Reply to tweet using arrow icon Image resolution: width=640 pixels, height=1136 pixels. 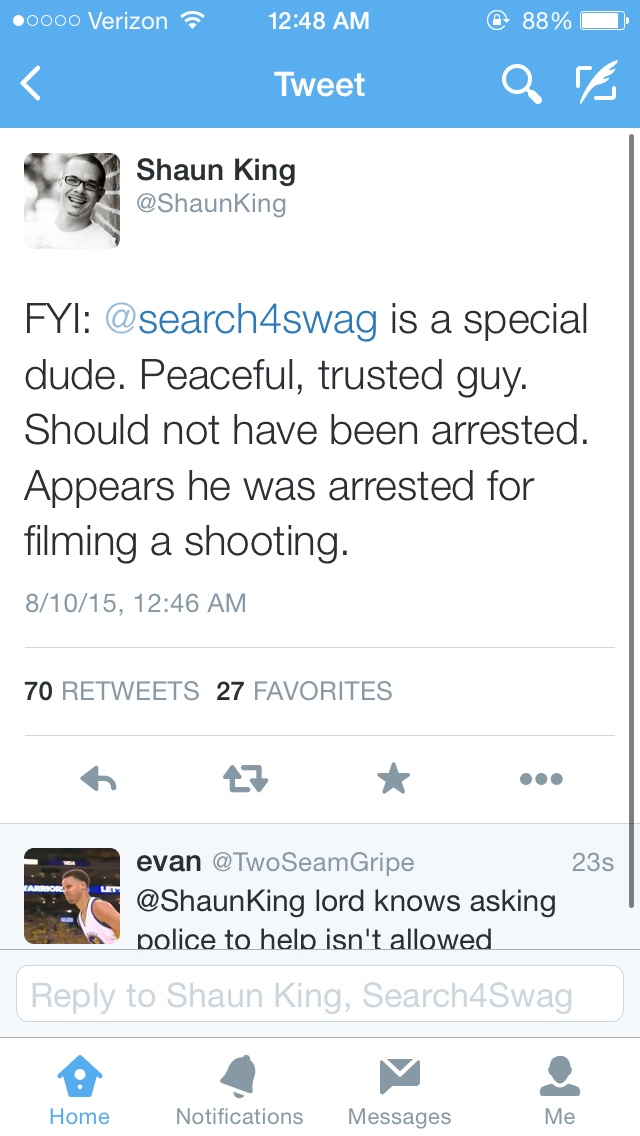[x=98, y=779]
